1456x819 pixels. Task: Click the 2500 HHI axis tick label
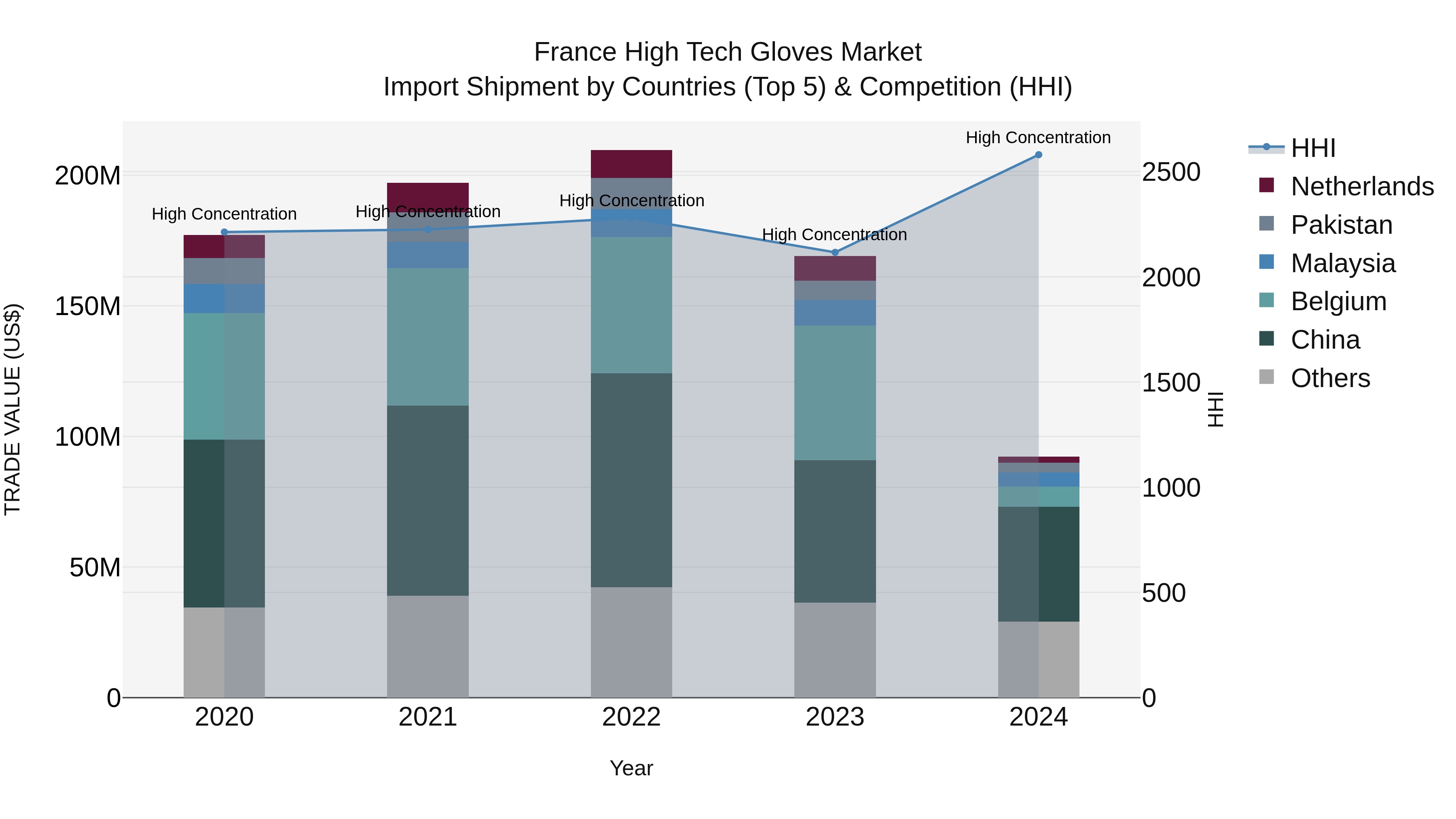1171,172
